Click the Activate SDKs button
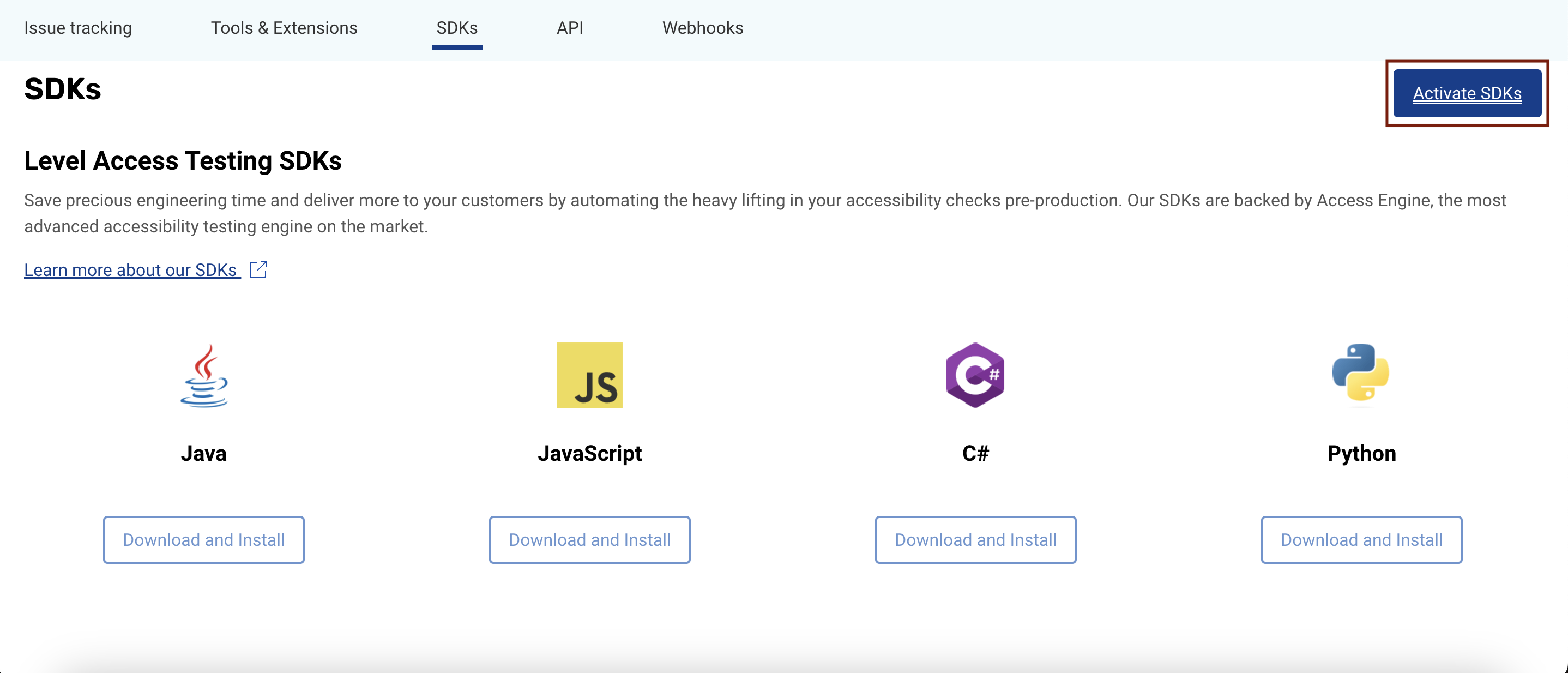Image resolution: width=1568 pixels, height=673 pixels. coord(1467,93)
